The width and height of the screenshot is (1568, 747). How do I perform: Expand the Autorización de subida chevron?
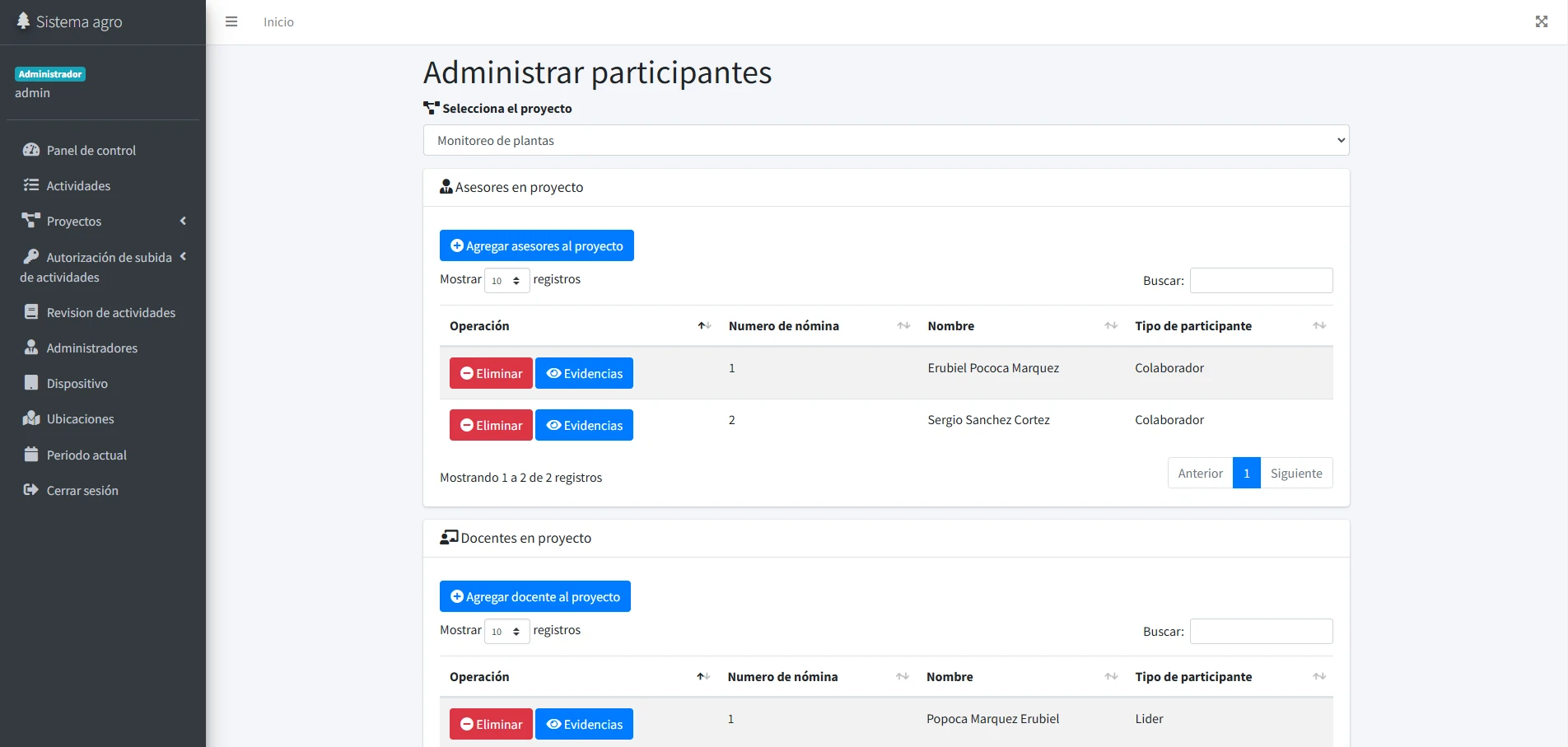183,256
